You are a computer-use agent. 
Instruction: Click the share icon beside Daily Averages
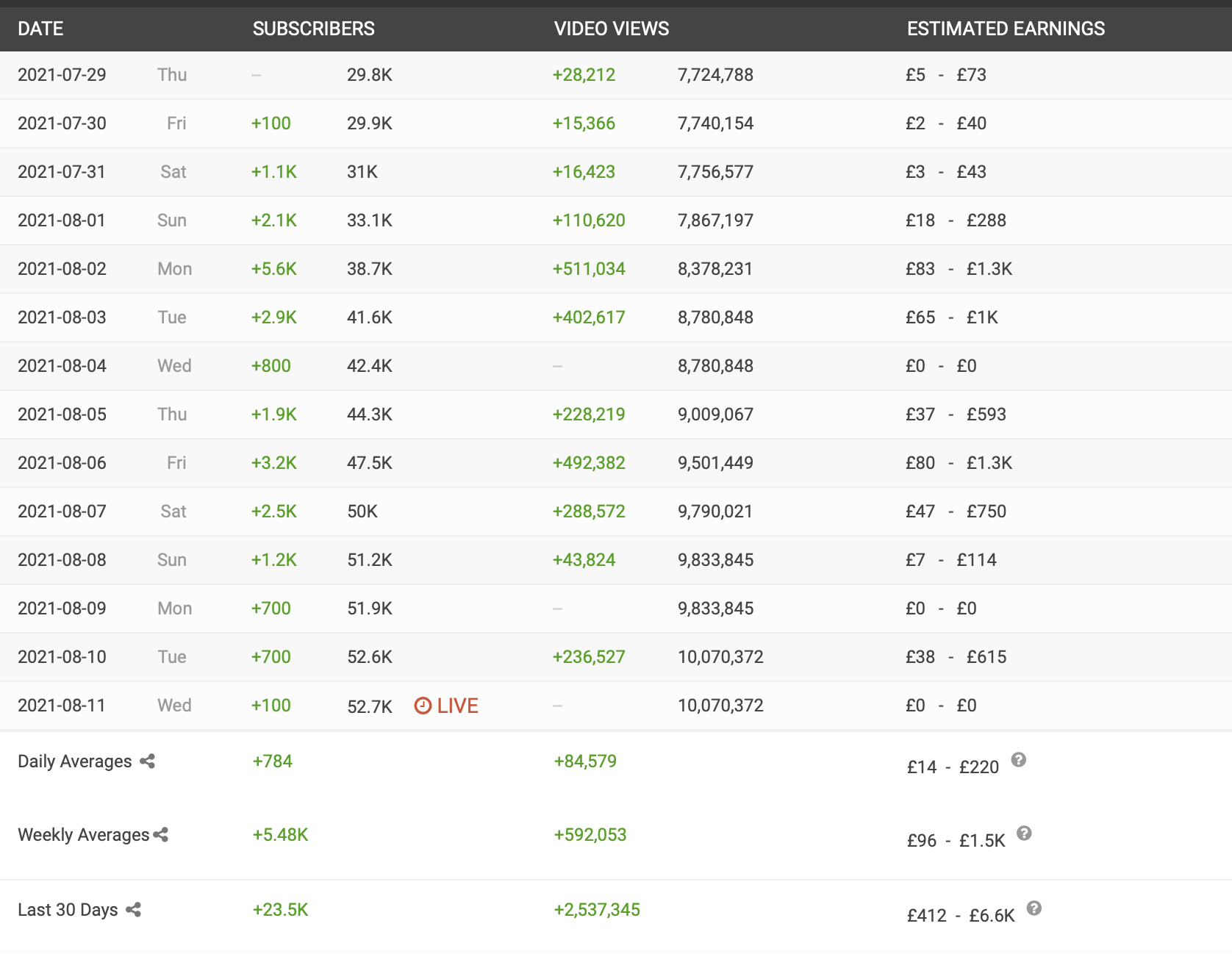click(x=147, y=761)
